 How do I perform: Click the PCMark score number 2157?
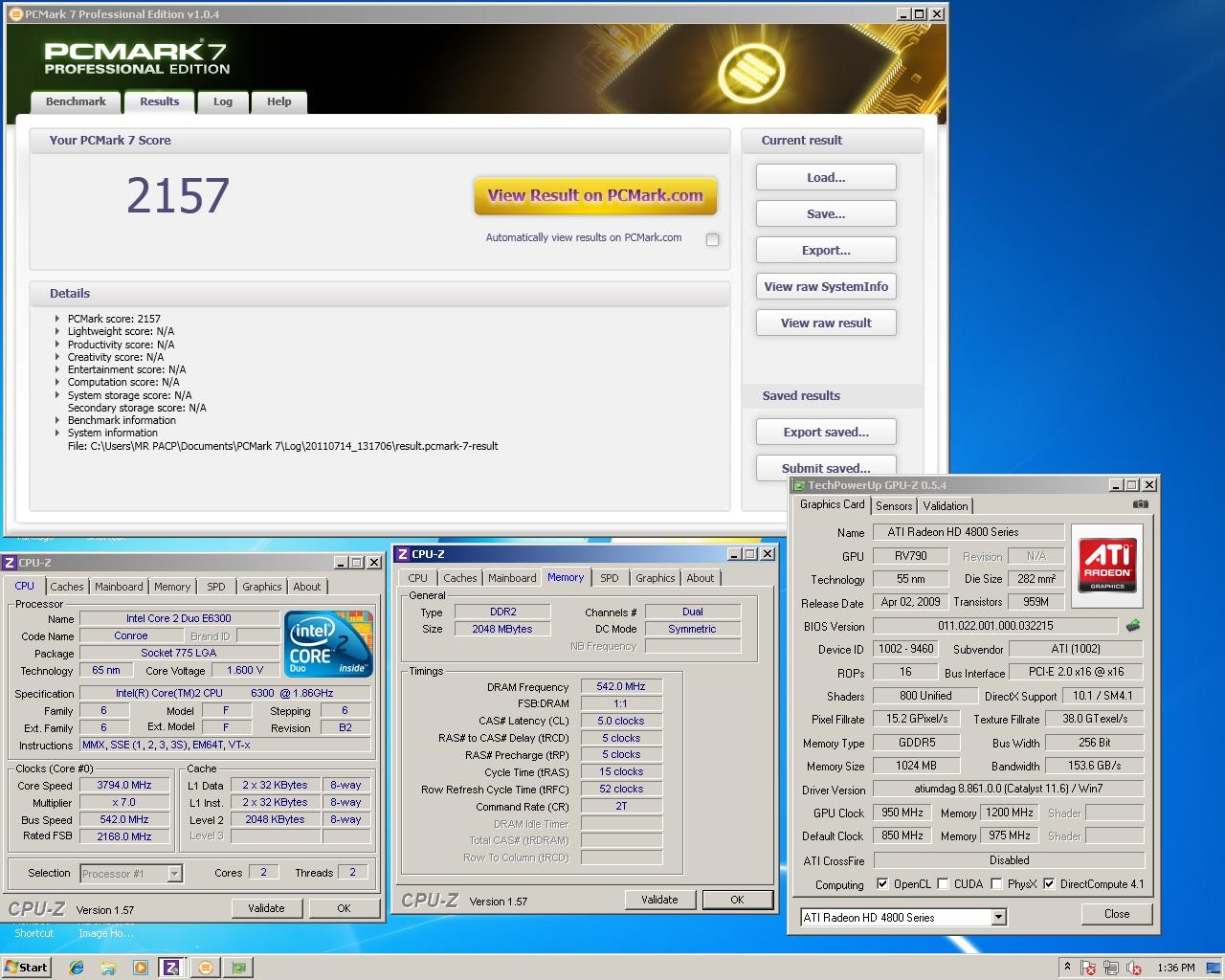pyautogui.click(x=178, y=196)
